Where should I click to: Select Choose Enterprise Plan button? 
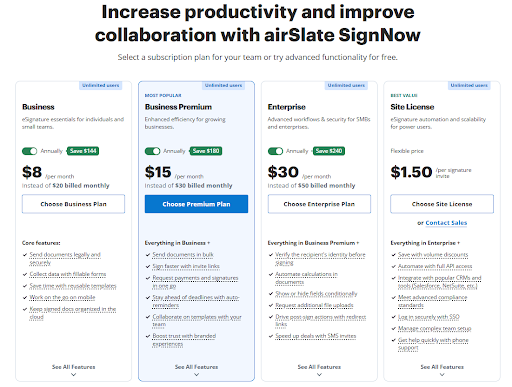coord(319,204)
